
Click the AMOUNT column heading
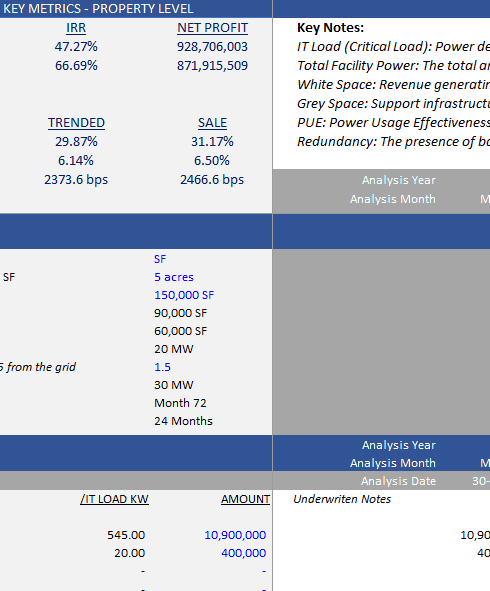point(245,499)
